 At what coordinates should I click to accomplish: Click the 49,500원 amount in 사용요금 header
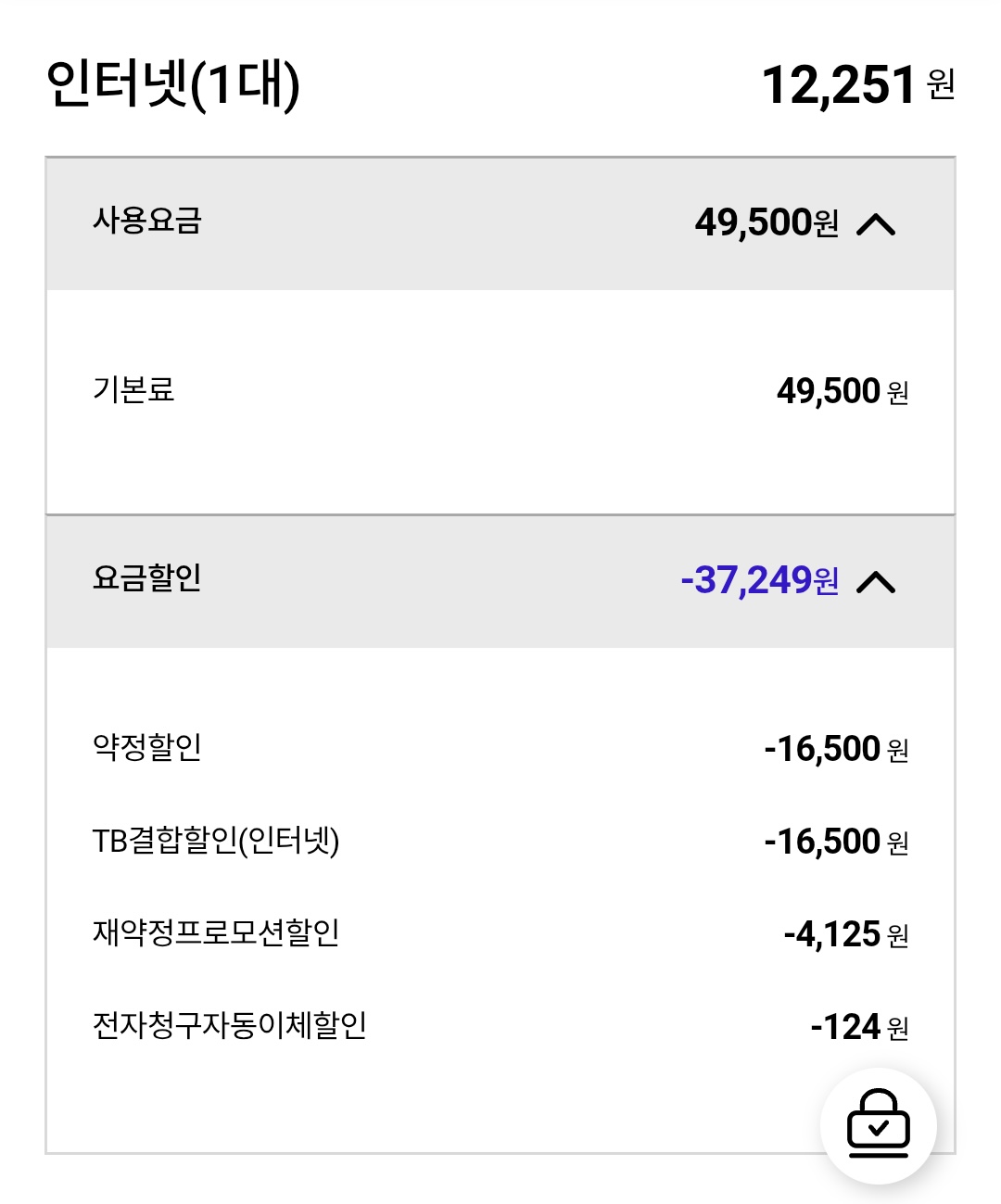(766, 222)
